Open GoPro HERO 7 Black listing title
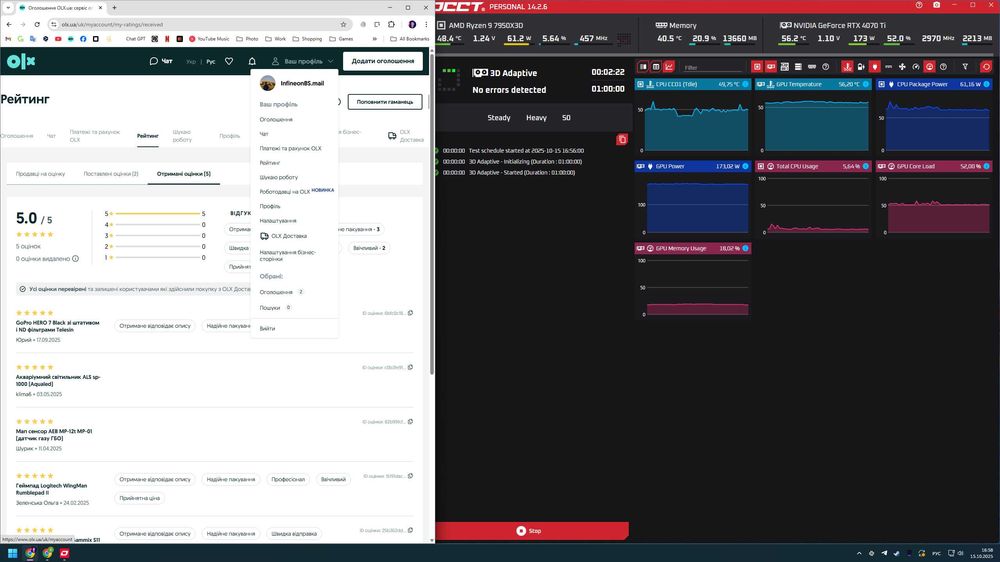1000x562 pixels. [57, 327]
